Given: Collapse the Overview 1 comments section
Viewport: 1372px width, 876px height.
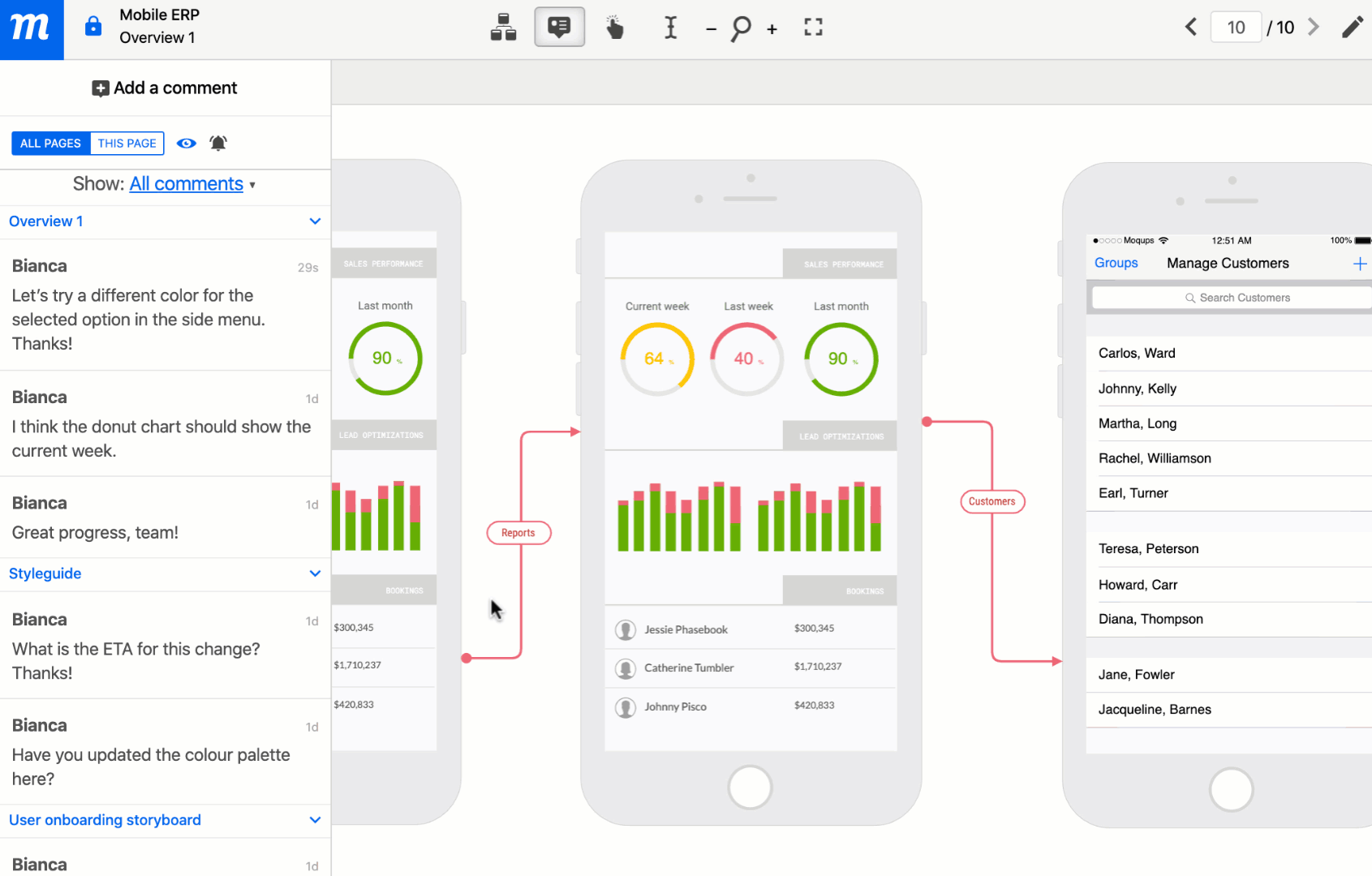Looking at the screenshot, I should tap(315, 221).
